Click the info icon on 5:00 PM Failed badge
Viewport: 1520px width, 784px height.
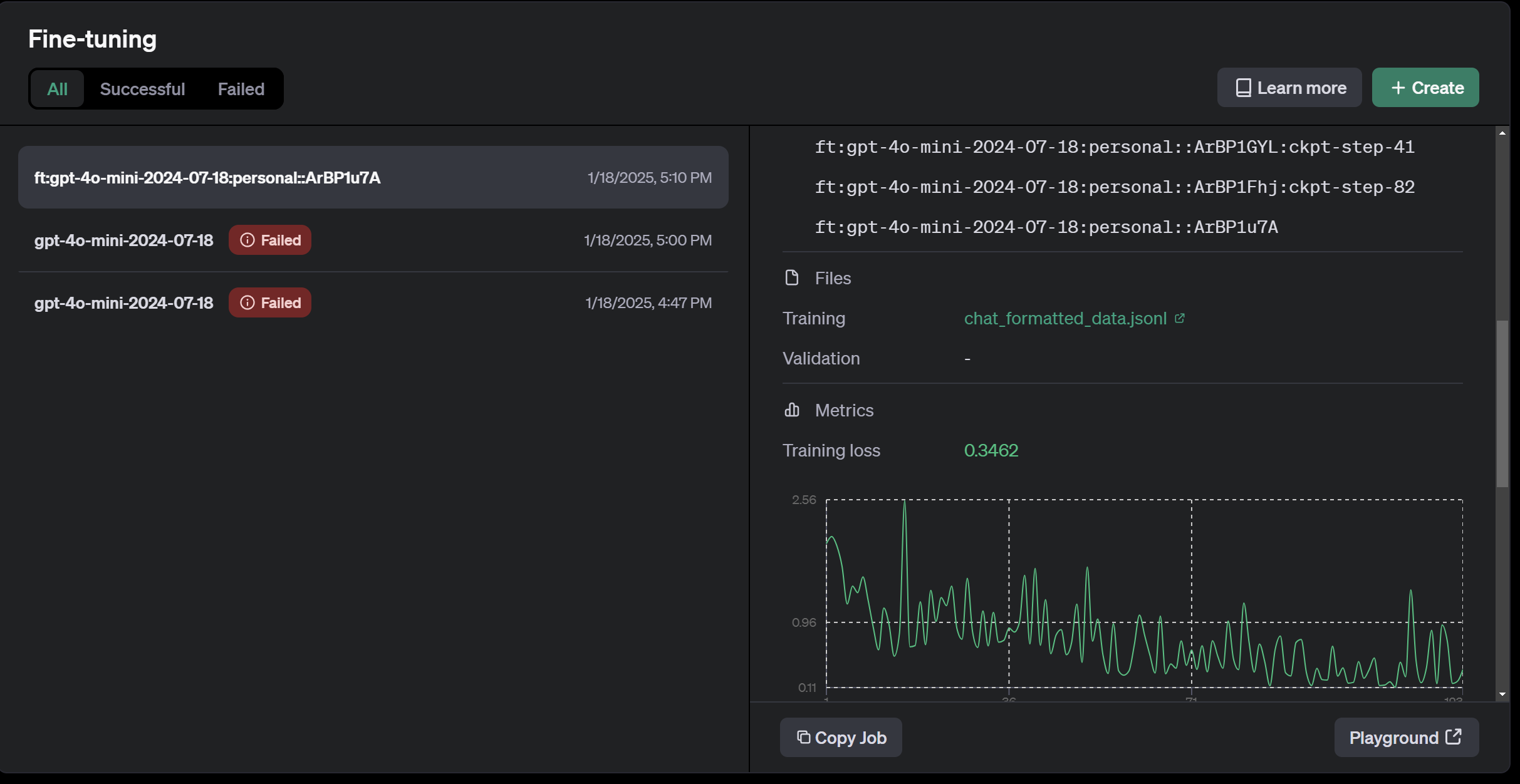click(x=247, y=240)
